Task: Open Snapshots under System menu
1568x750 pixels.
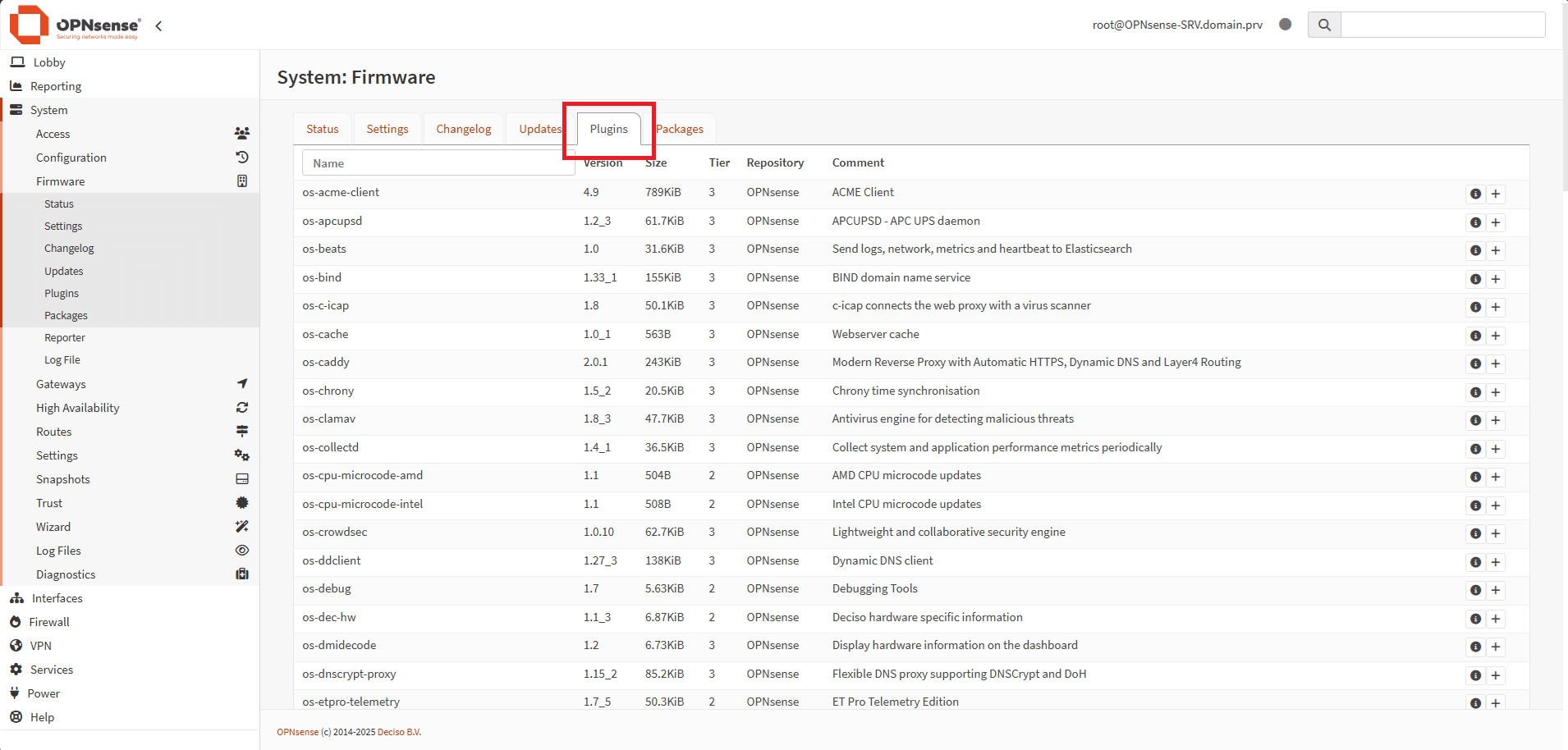Action: tap(131, 479)
